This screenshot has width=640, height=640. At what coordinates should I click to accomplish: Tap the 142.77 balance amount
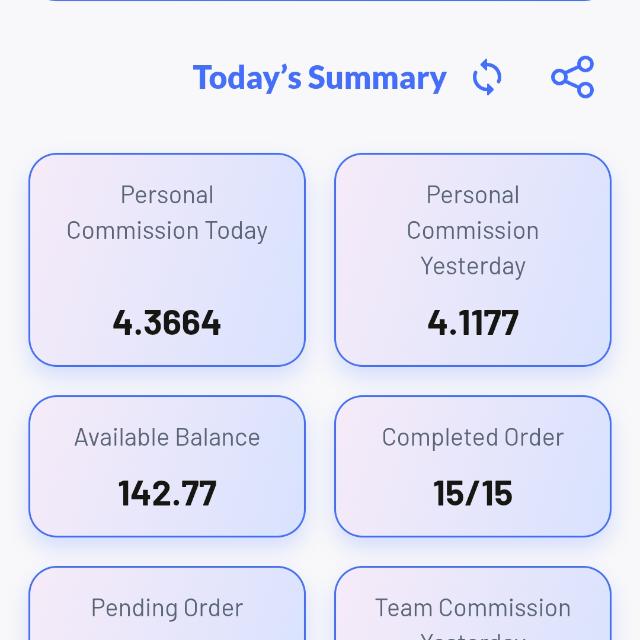click(167, 493)
